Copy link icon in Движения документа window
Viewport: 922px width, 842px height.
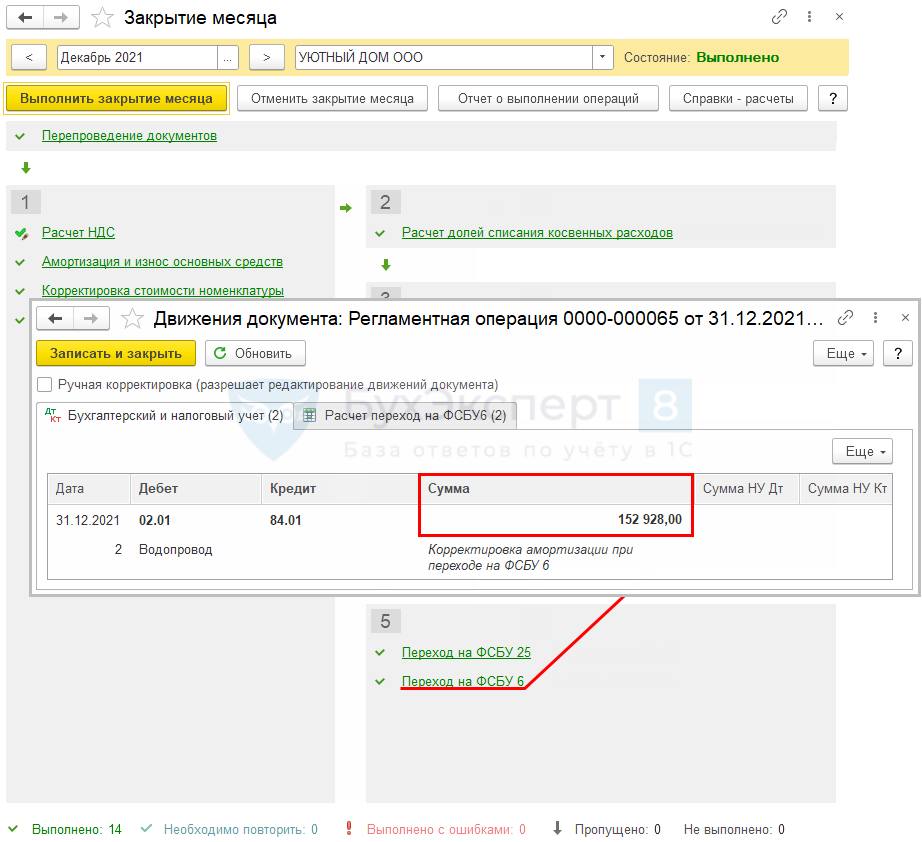tap(845, 318)
